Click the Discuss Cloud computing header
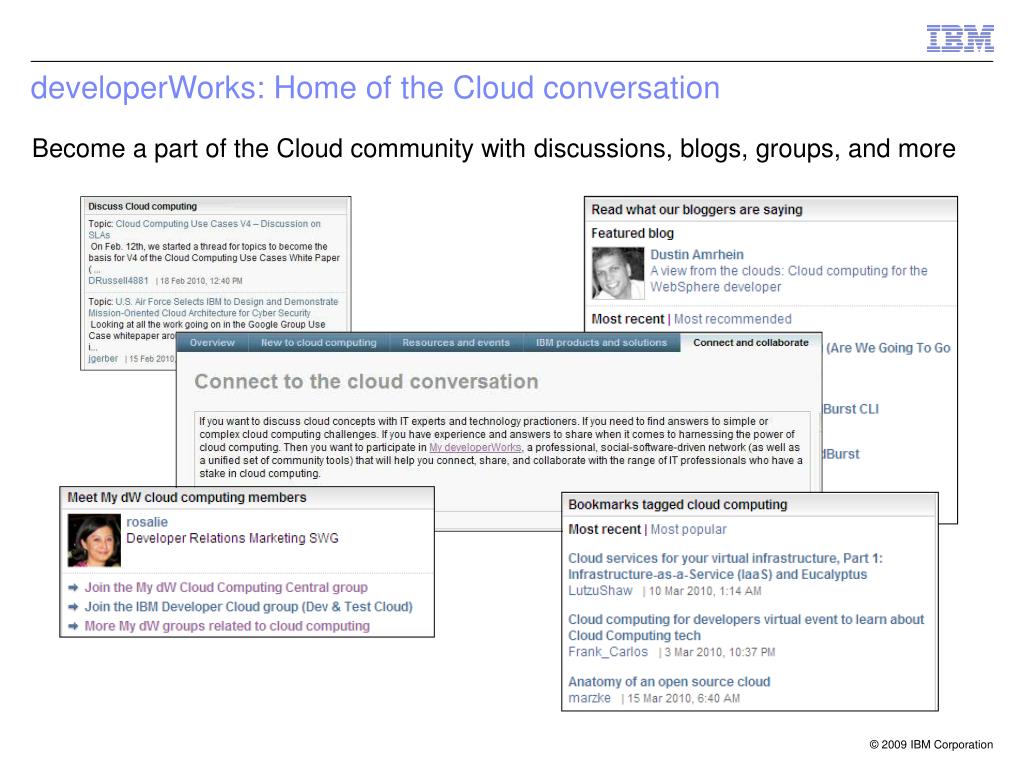The image size is (1024, 768). (142, 206)
